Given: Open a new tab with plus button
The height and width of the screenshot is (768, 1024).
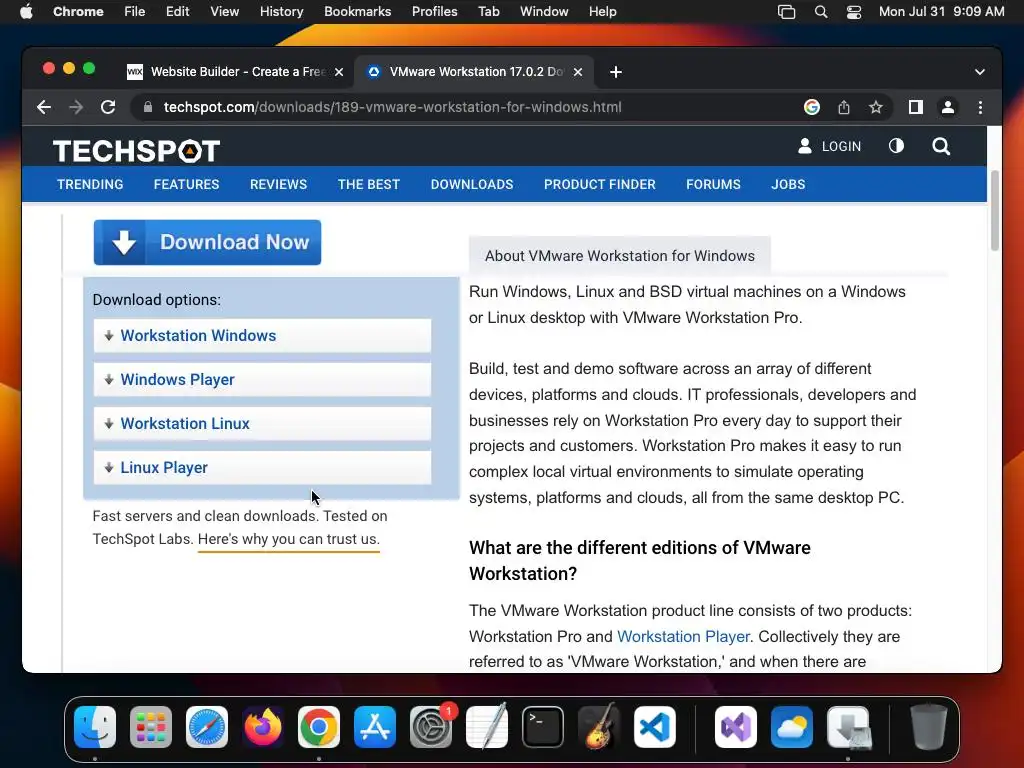Looking at the screenshot, I should click(x=615, y=72).
